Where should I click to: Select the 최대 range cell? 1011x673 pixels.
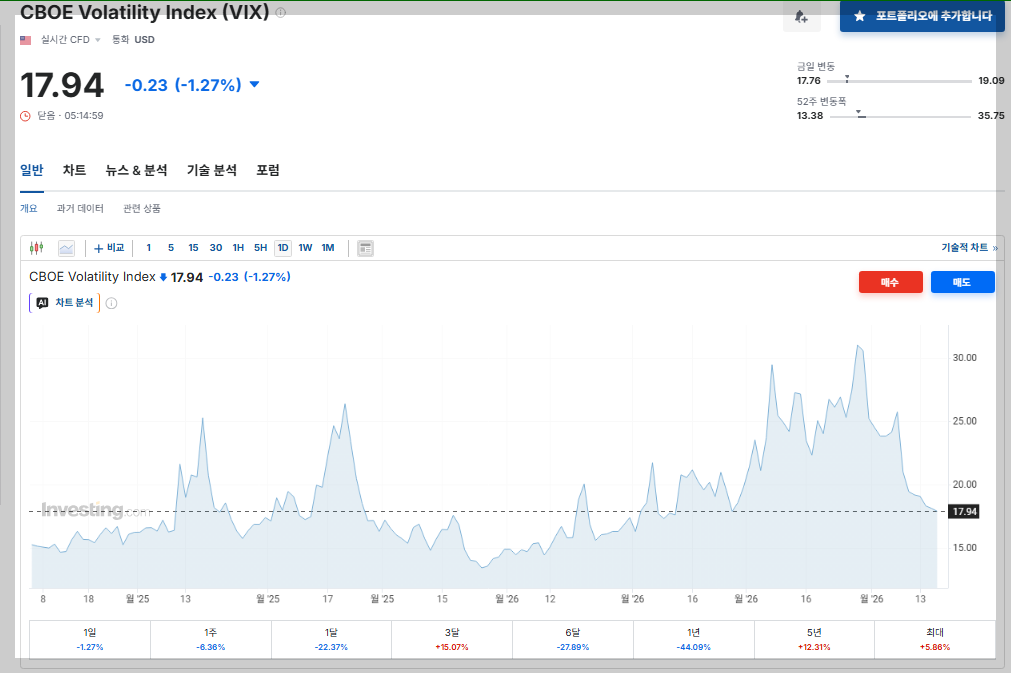coord(935,639)
